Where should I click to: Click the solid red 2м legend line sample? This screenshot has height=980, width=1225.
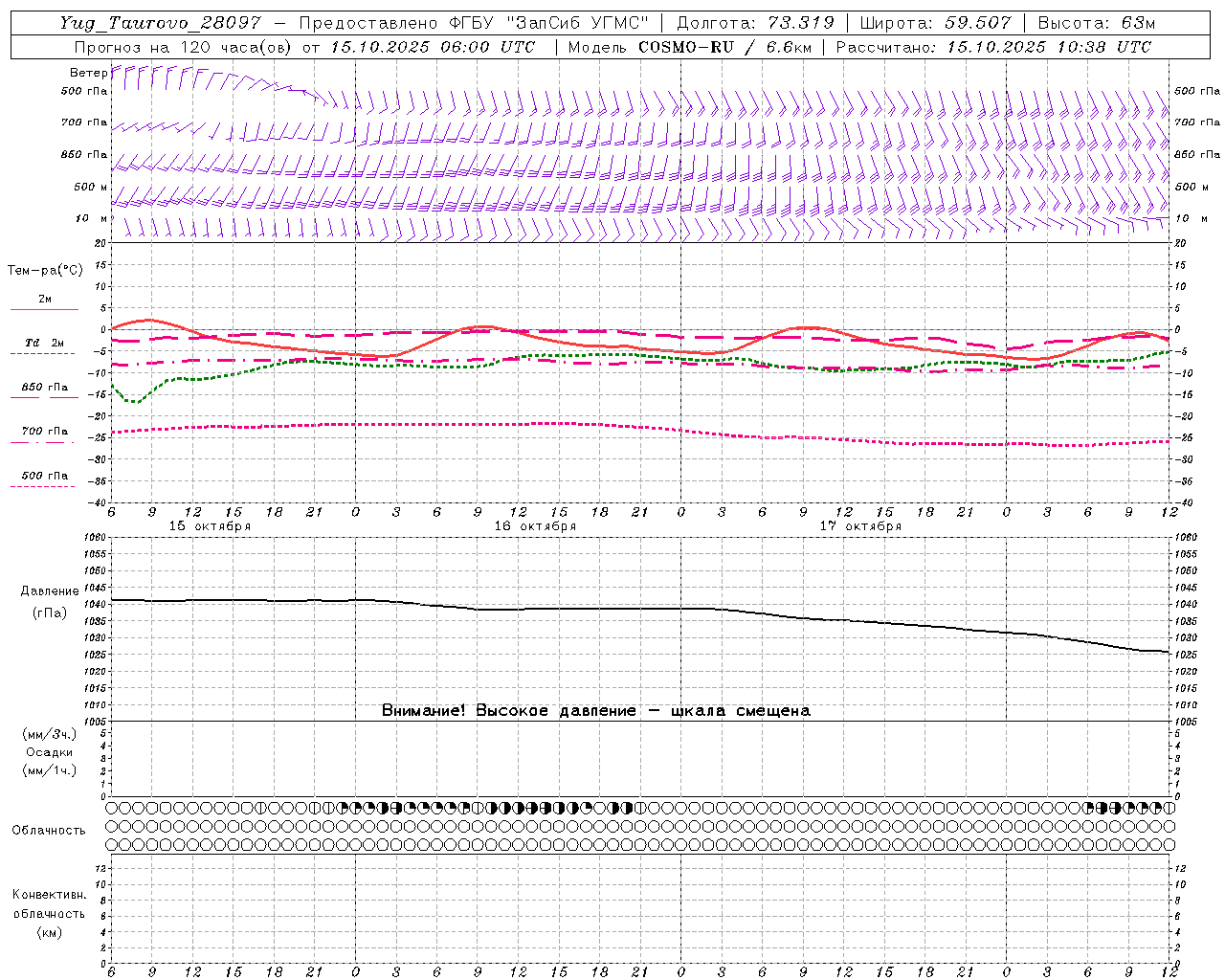(x=44, y=310)
